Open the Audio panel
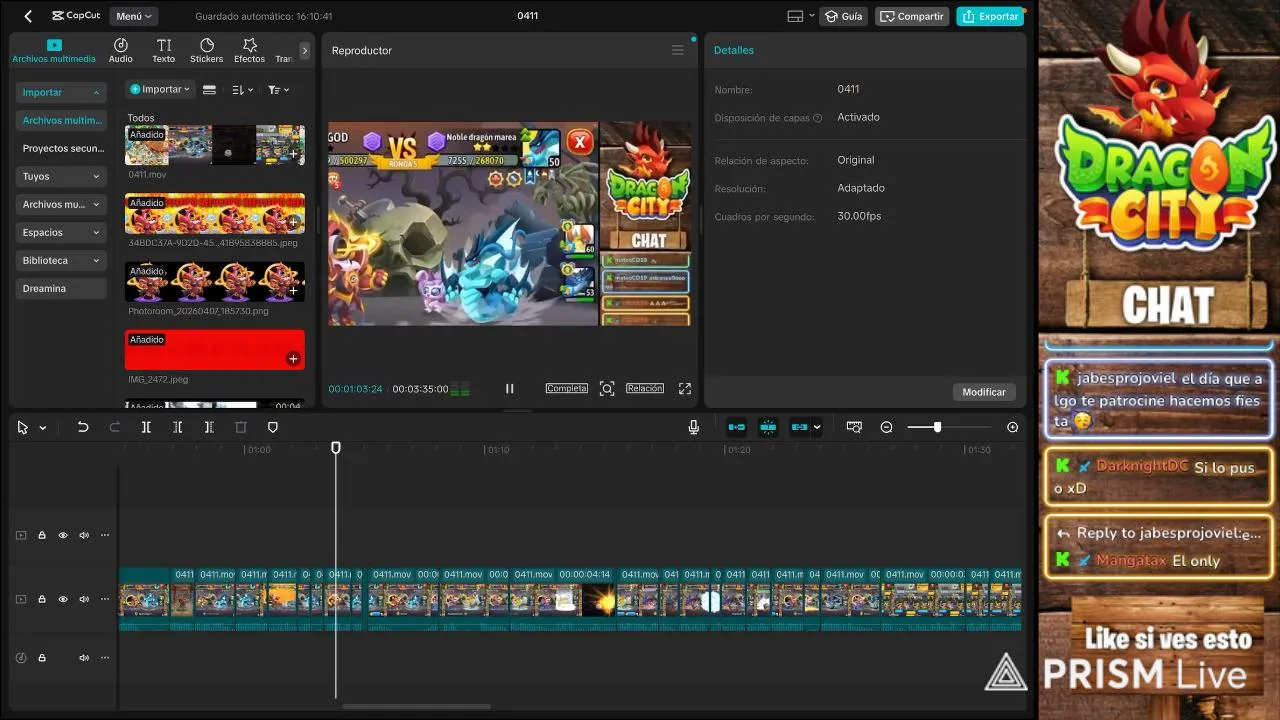This screenshot has height=720, width=1280. tap(120, 50)
